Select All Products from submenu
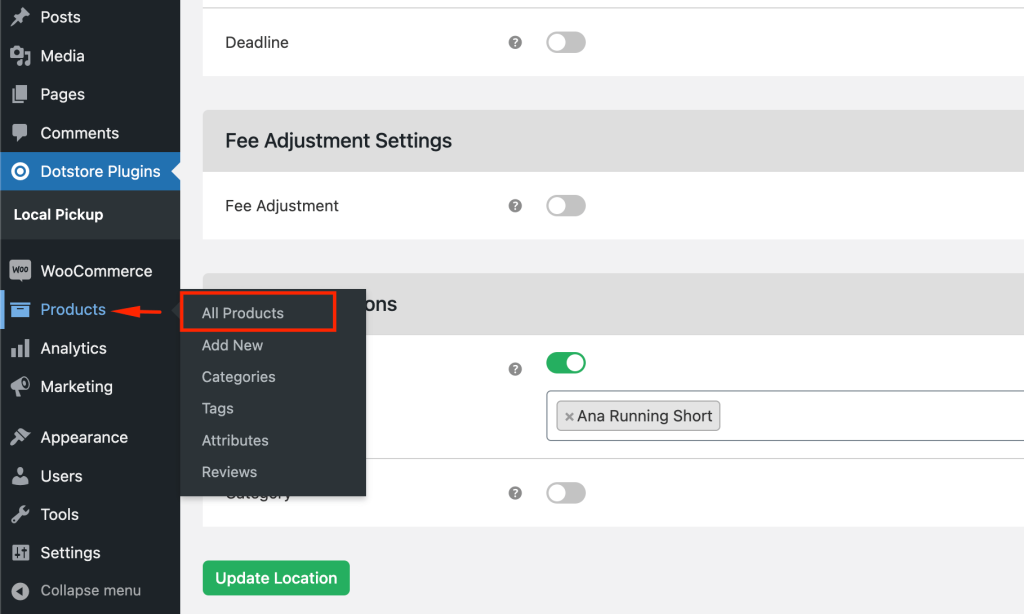 [x=243, y=313]
